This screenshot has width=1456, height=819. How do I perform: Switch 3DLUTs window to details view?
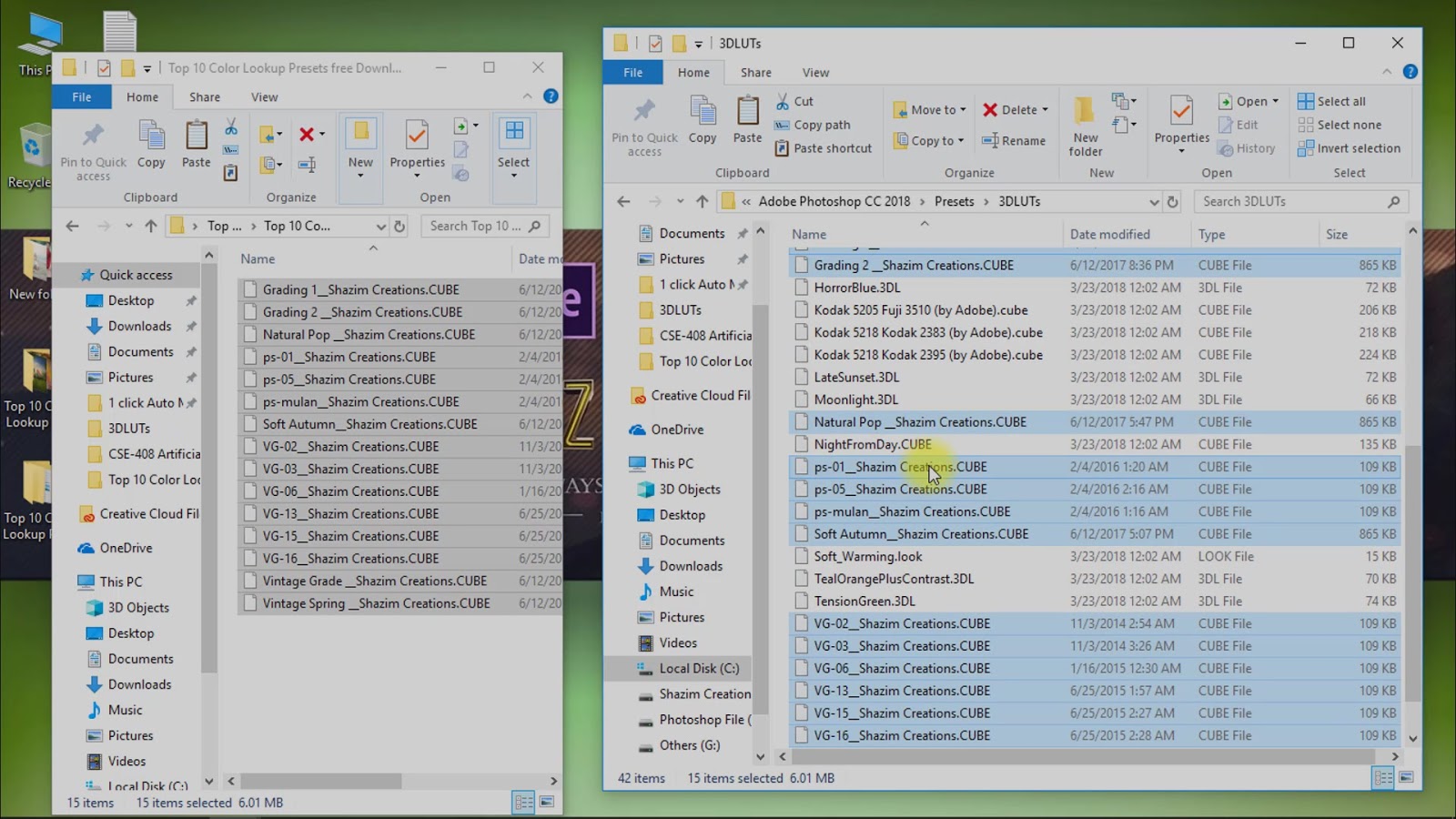(1383, 777)
